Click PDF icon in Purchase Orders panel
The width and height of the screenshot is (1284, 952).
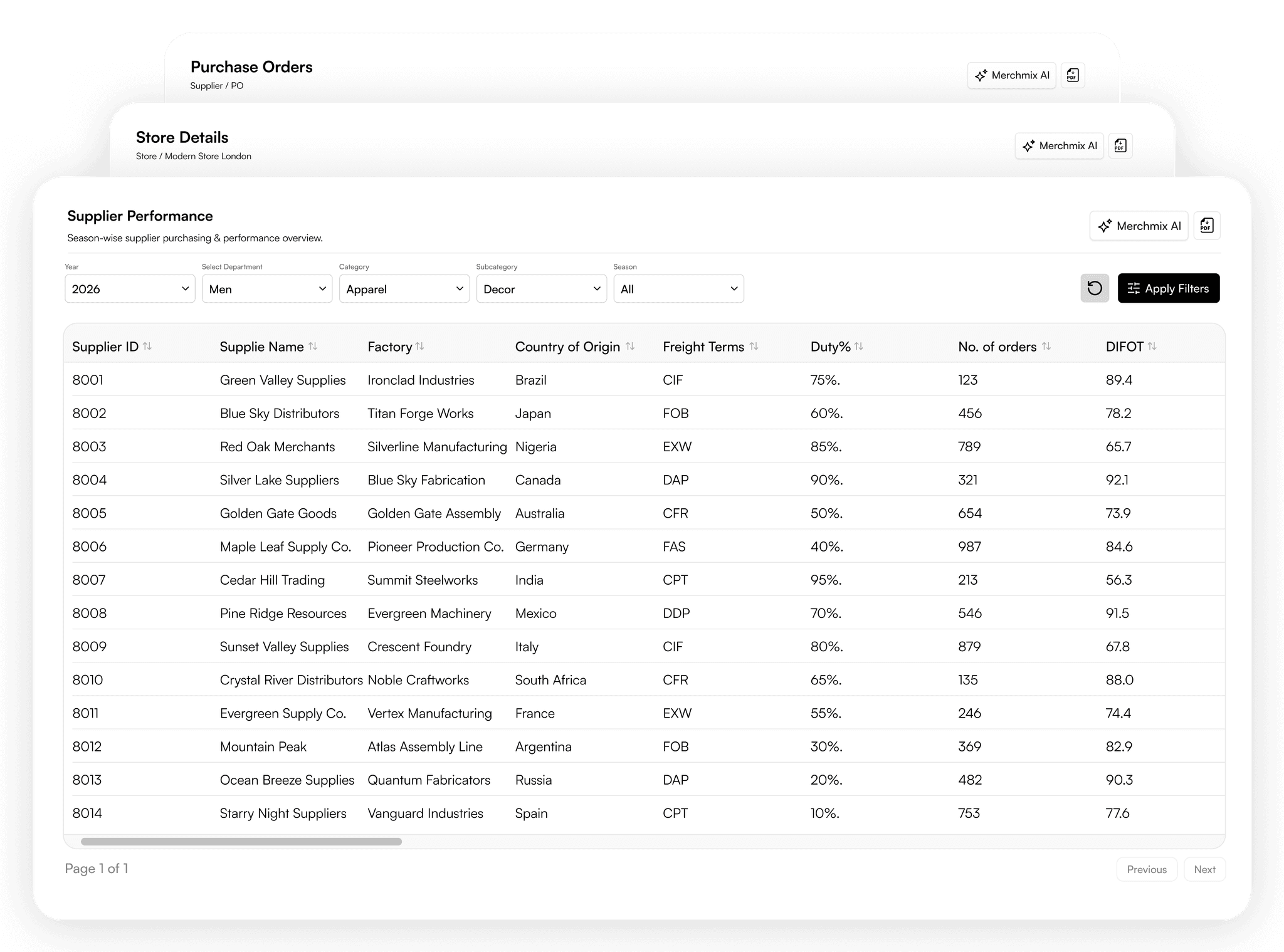(x=1073, y=75)
